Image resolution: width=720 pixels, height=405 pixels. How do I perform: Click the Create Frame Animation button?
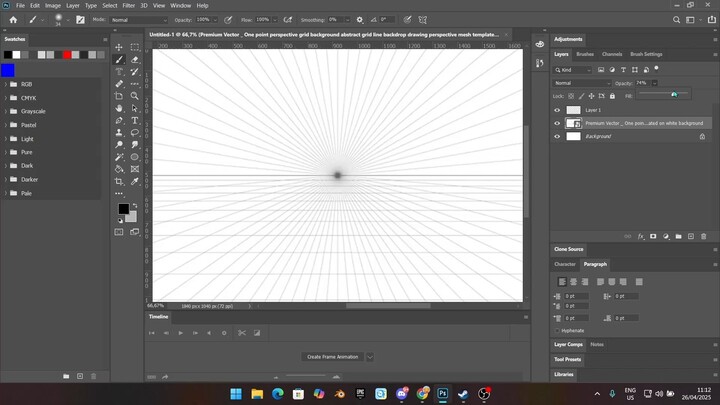332,356
